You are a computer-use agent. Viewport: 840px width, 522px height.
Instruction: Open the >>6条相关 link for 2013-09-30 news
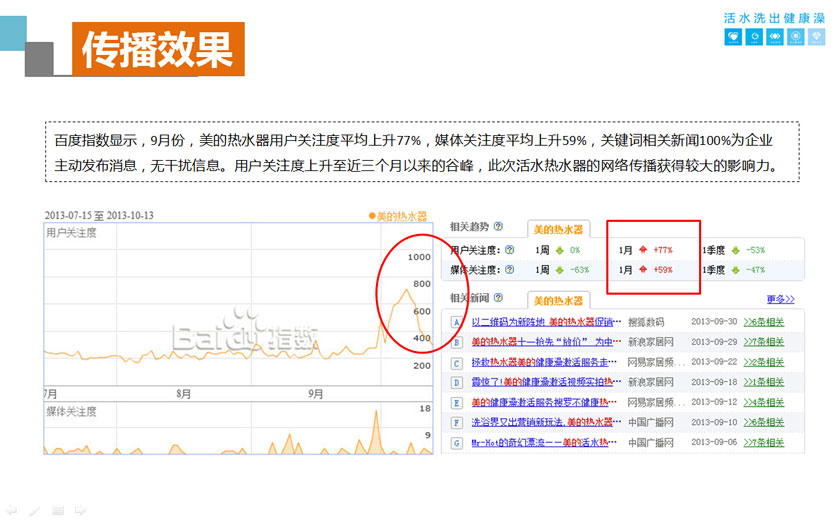click(763, 322)
